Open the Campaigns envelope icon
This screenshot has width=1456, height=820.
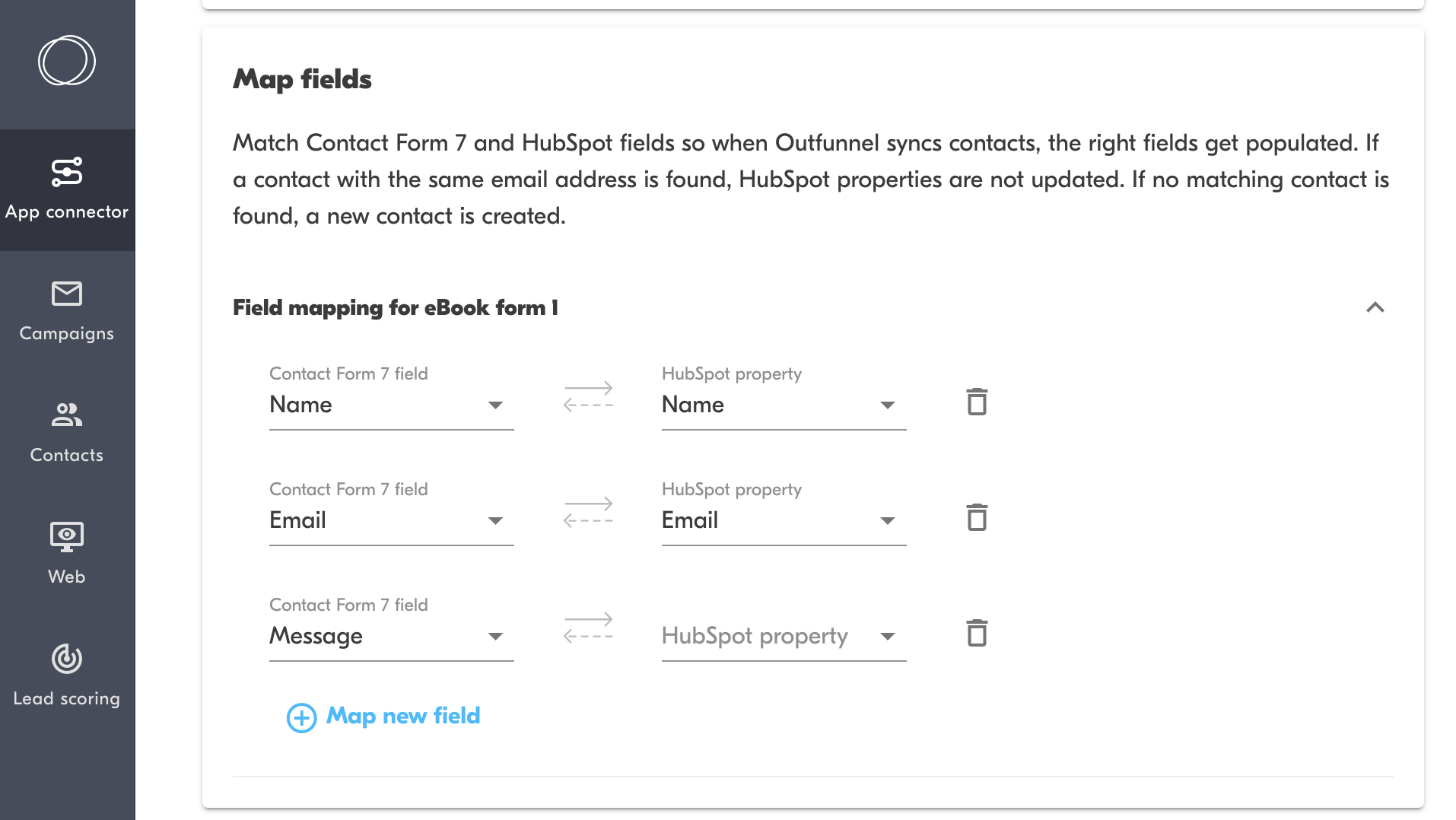click(x=67, y=294)
